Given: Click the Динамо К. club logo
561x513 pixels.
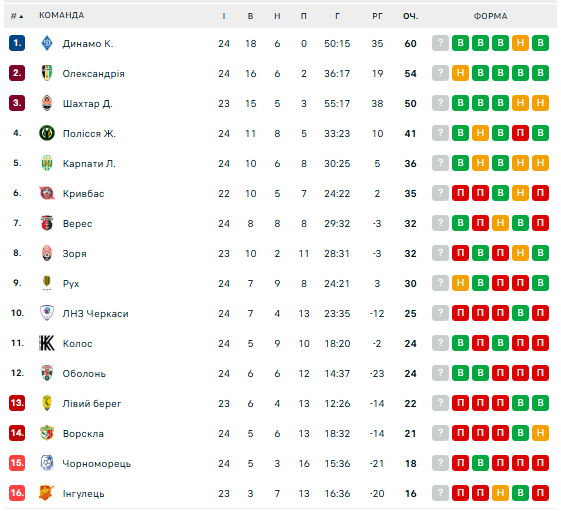Looking at the screenshot, I should coord(47,43).
